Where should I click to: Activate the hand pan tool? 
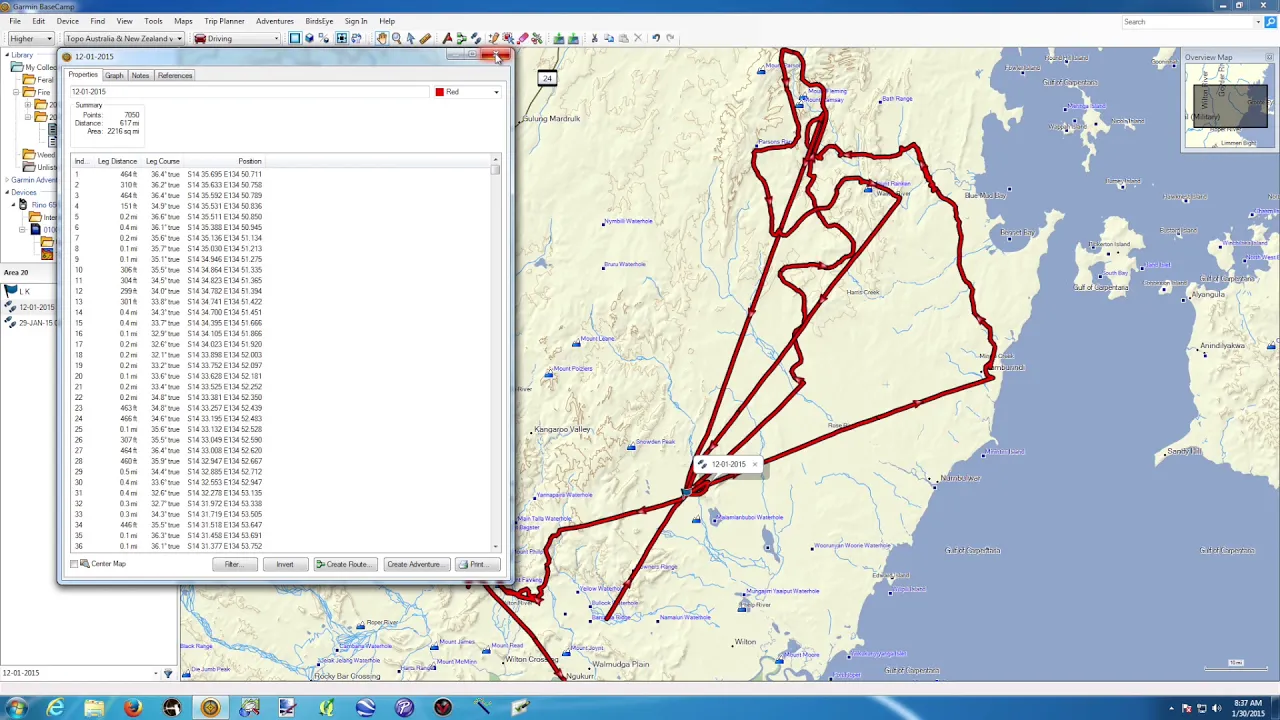click(x=382, y=38)
